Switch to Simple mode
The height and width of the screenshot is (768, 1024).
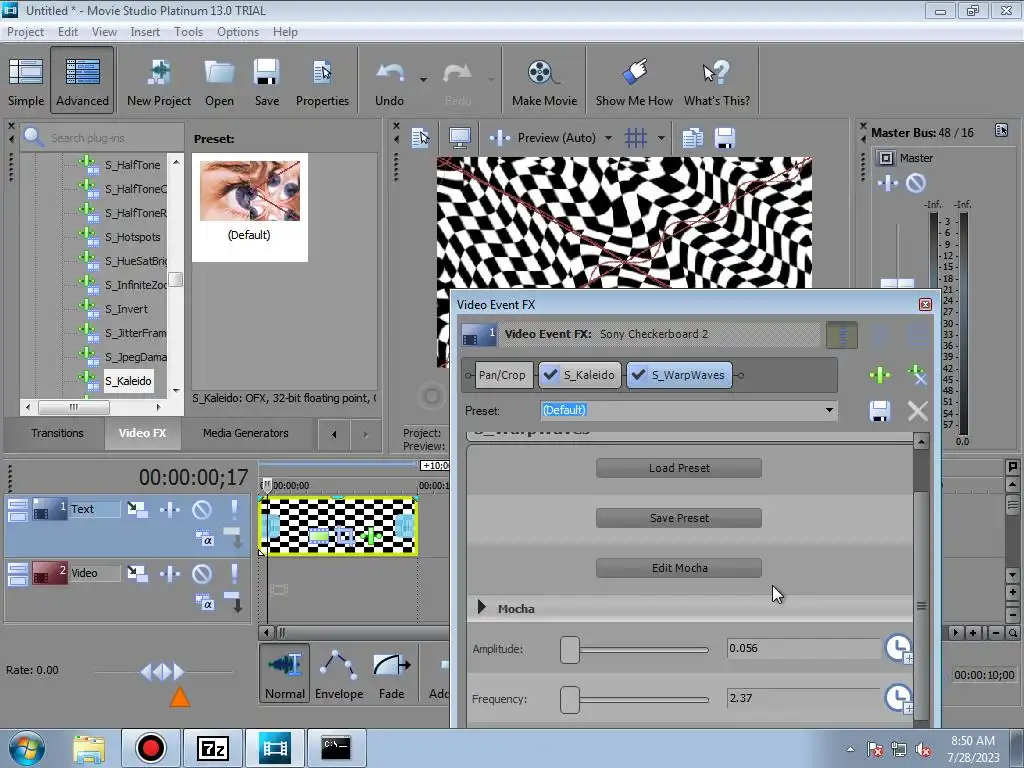[x=25, y=81]
